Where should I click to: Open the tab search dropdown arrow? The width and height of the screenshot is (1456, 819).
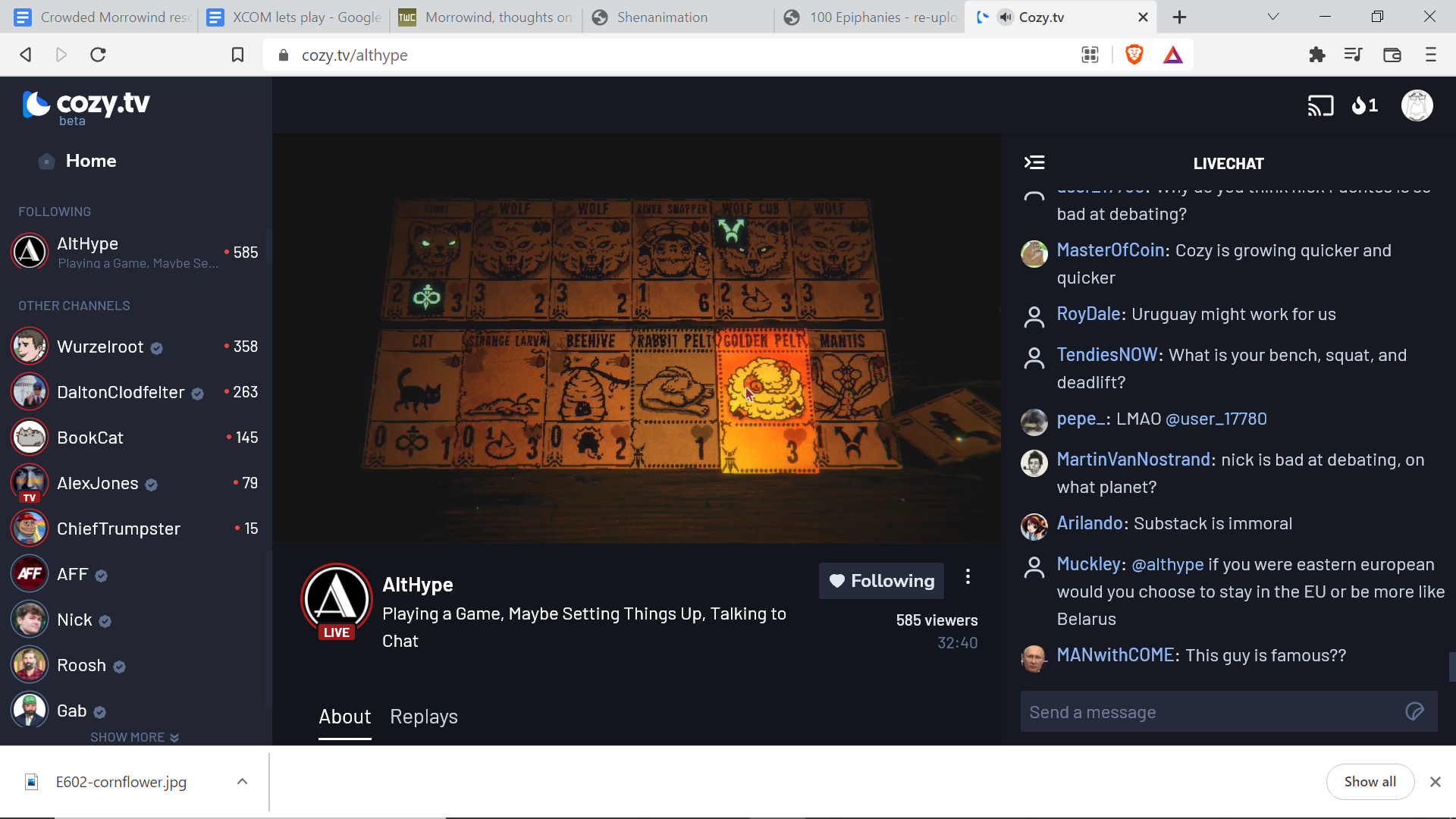(1273, 17)
